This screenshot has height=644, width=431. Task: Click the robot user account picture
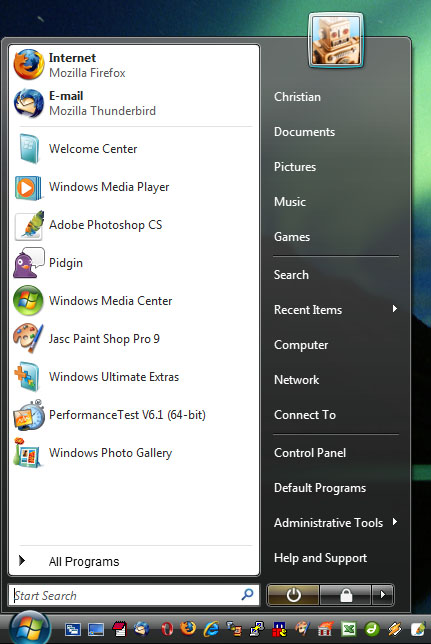click(336, 41)
